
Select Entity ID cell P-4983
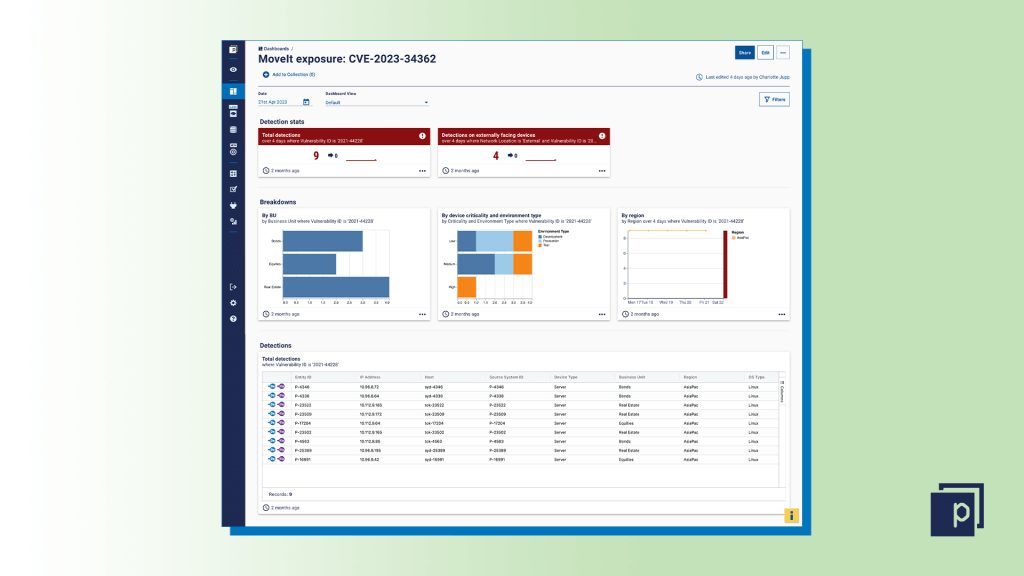tap(302, 441)
